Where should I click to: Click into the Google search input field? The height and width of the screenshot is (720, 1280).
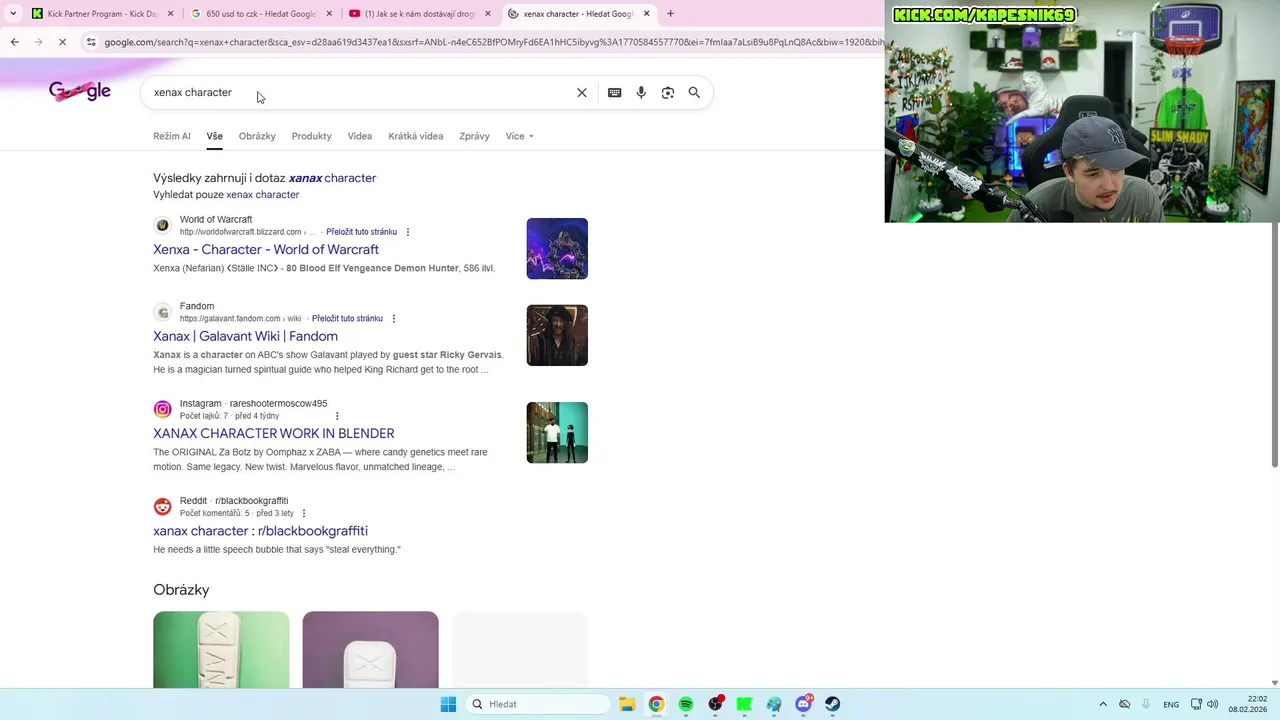(360, 92)
